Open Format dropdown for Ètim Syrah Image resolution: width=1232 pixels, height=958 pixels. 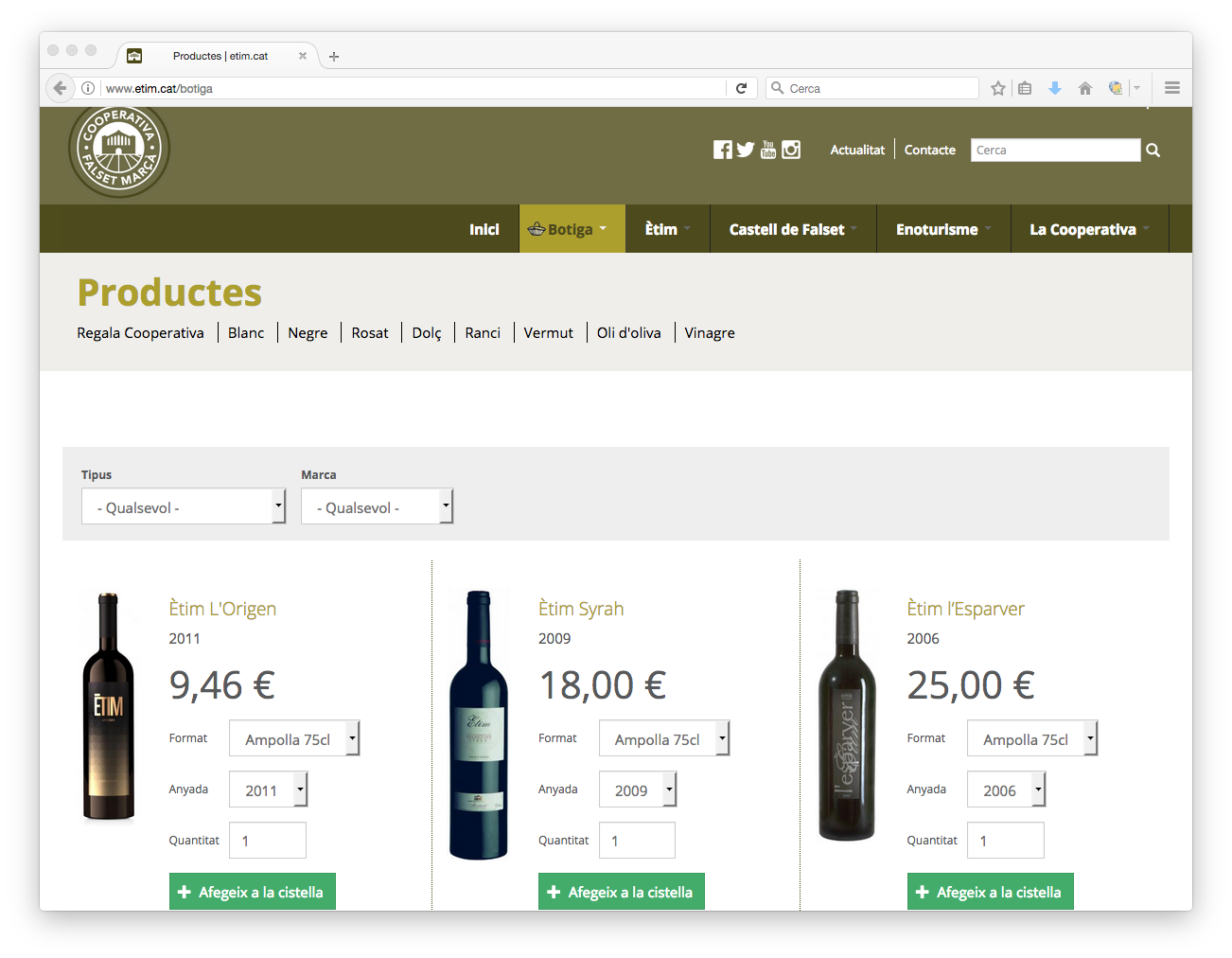pos(663,738)
